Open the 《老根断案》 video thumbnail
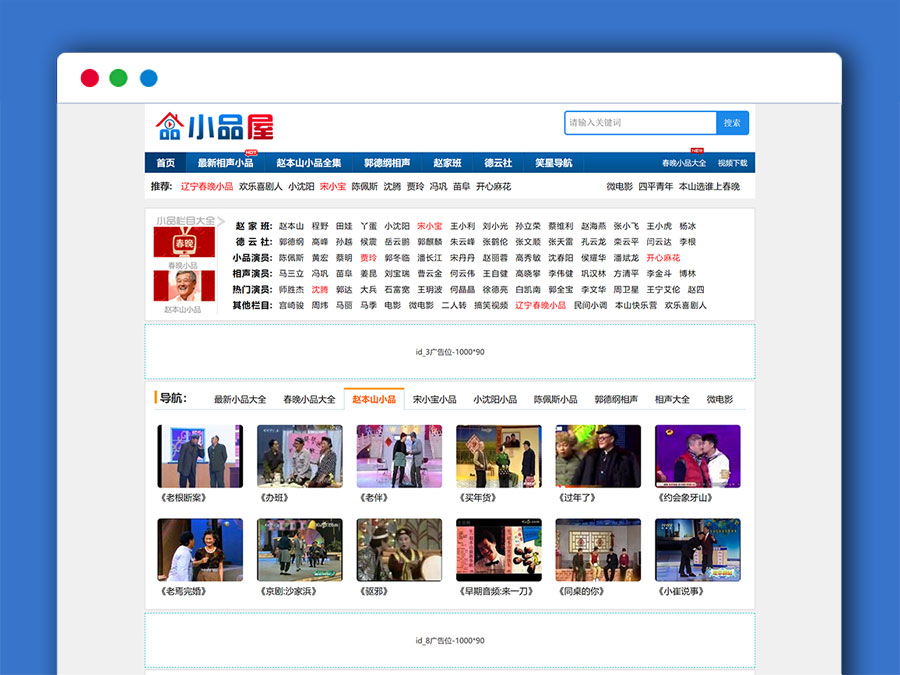The width and height of the screenshot is (900, 675). (x=200, y=456)
